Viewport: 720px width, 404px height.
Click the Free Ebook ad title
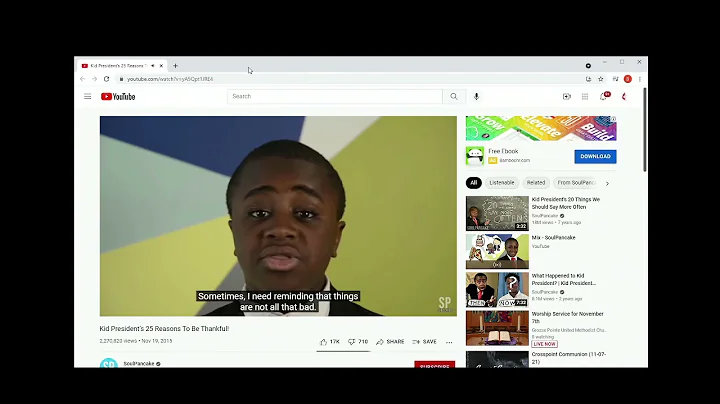pos(503,151)
